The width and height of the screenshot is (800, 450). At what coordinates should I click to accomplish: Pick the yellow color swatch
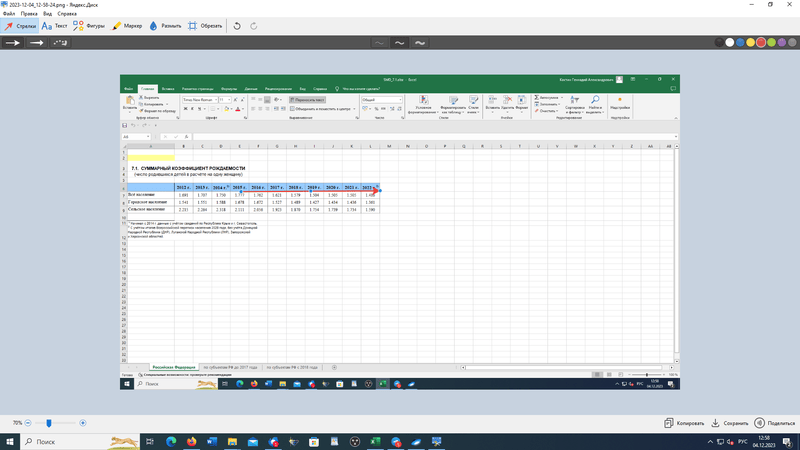[751, 43]
